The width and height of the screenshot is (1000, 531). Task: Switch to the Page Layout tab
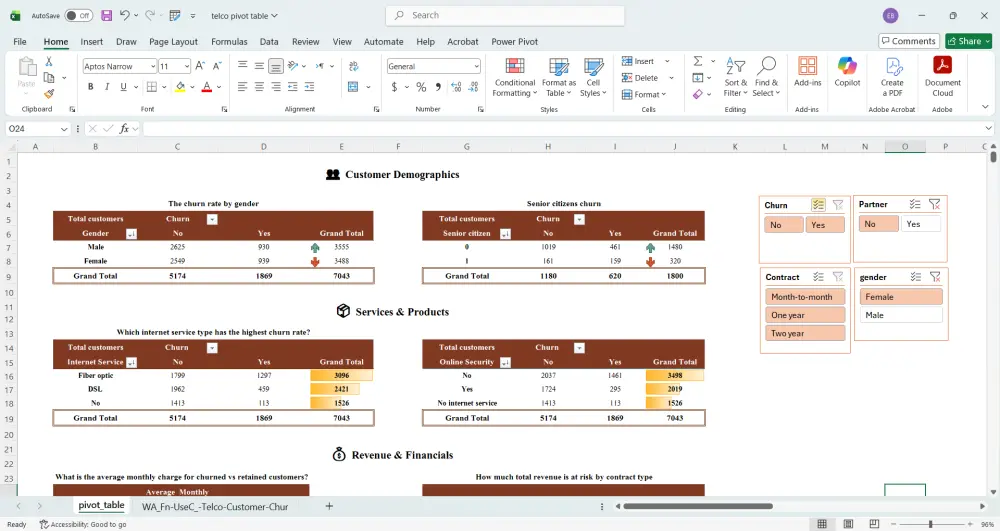(173, 41)
